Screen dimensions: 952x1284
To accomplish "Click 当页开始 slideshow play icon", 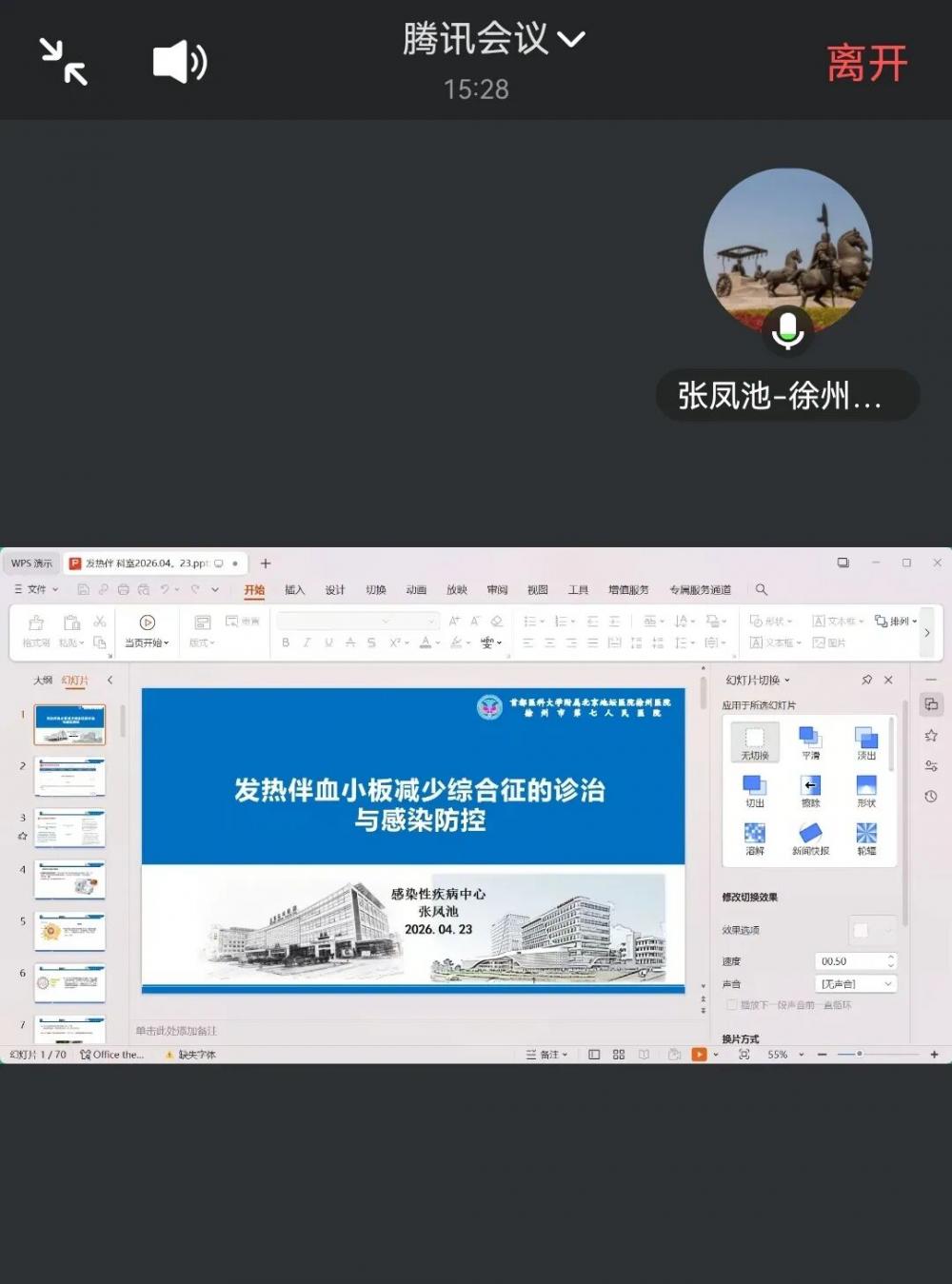I will 148,622.
